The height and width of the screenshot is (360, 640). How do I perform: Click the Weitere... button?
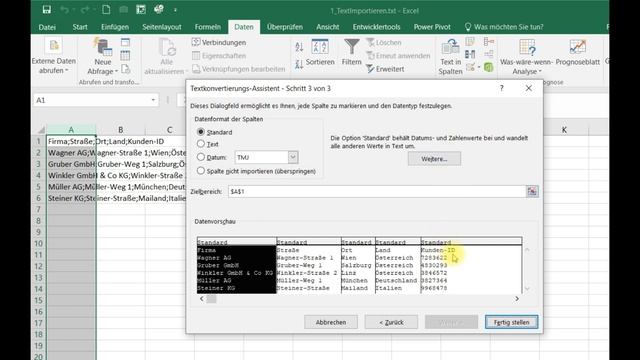[434, 159]
